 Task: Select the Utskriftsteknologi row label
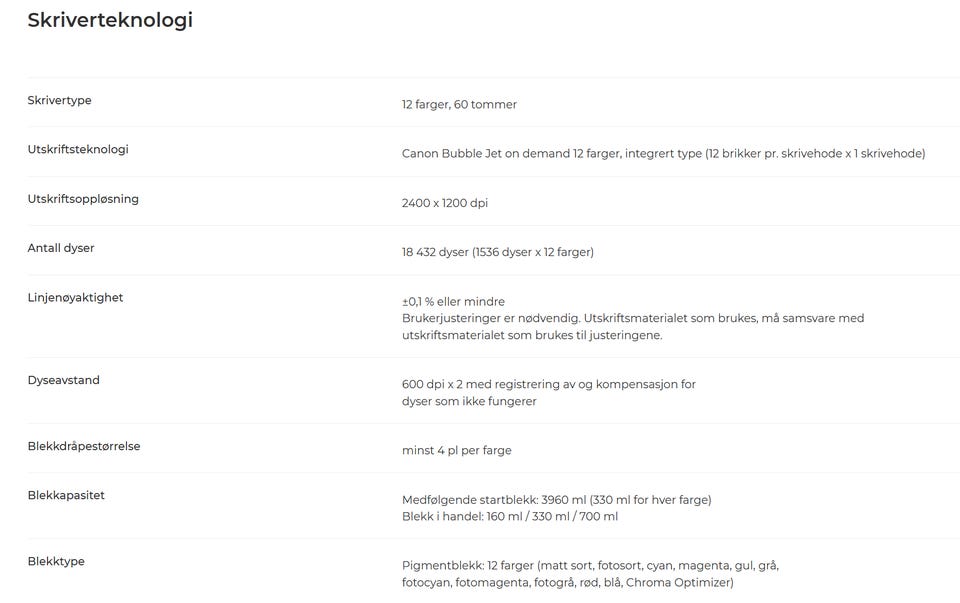pos(78,149)
